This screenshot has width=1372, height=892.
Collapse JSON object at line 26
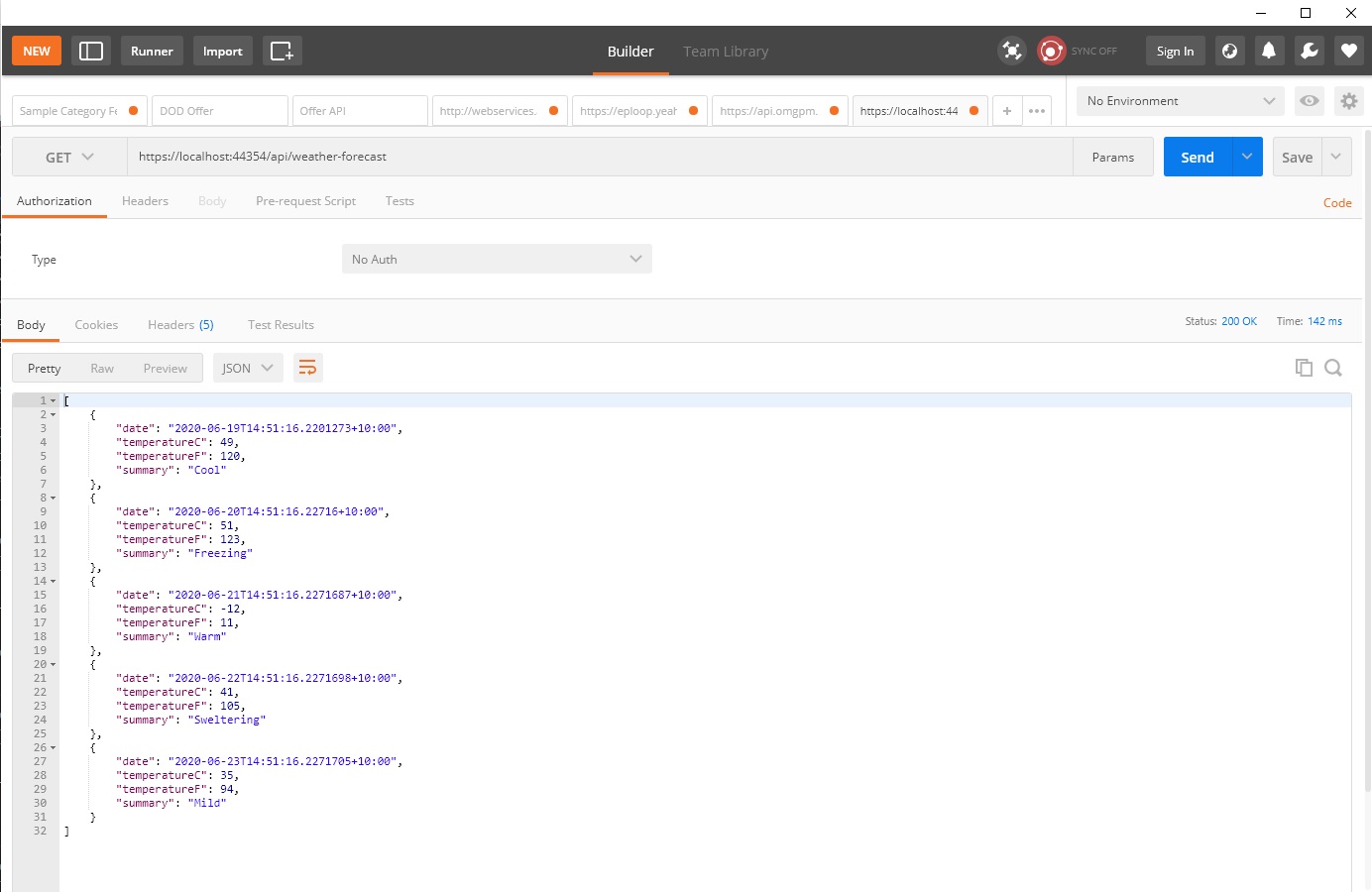(x=54, y=748)
